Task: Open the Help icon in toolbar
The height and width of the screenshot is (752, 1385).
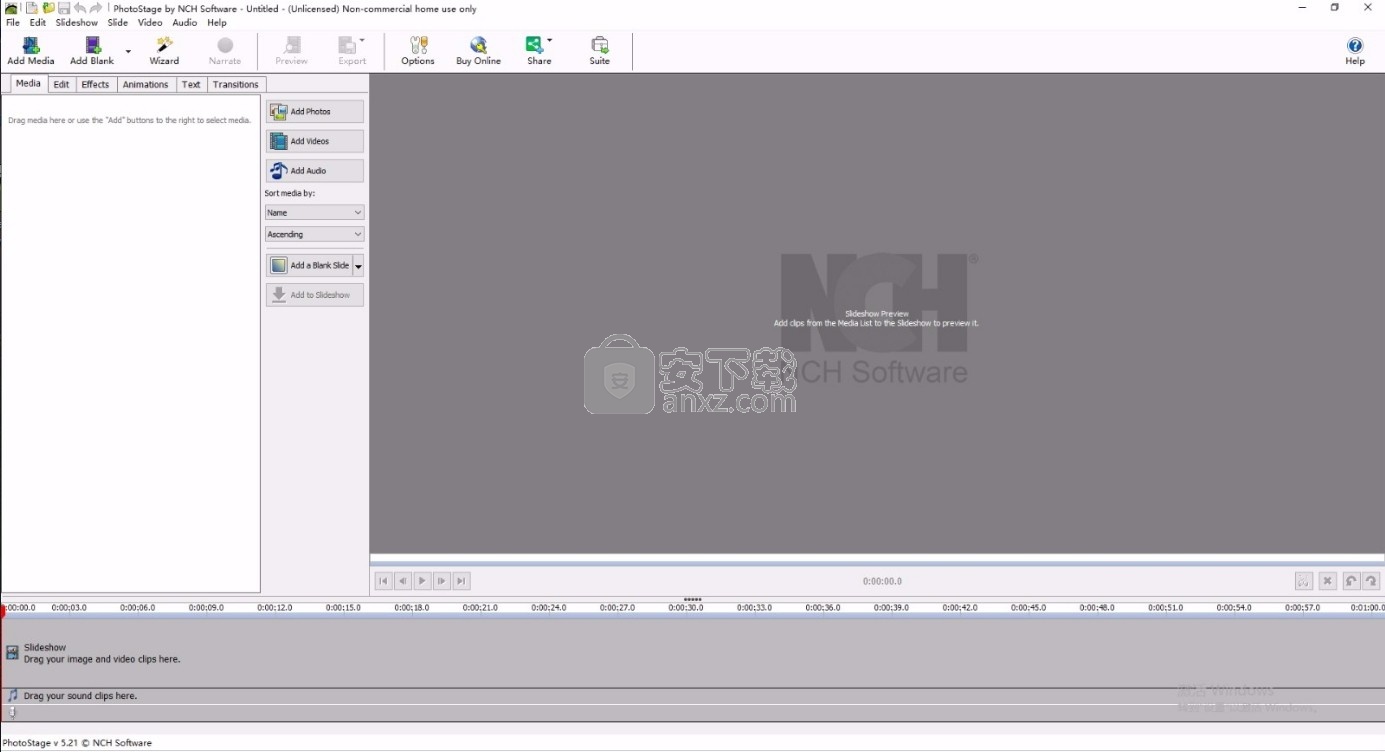Action: click(x=1355, y=51)
